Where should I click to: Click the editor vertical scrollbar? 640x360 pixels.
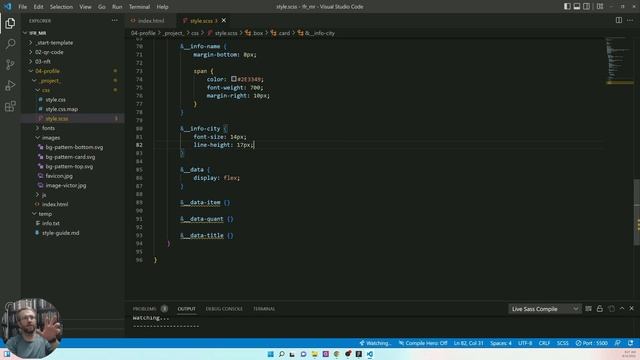pos(637,212)
